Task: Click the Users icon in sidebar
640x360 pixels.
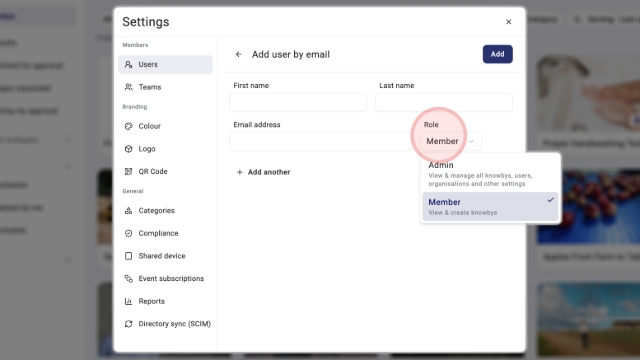Action: pyautogui.click(x=129, y=64)
